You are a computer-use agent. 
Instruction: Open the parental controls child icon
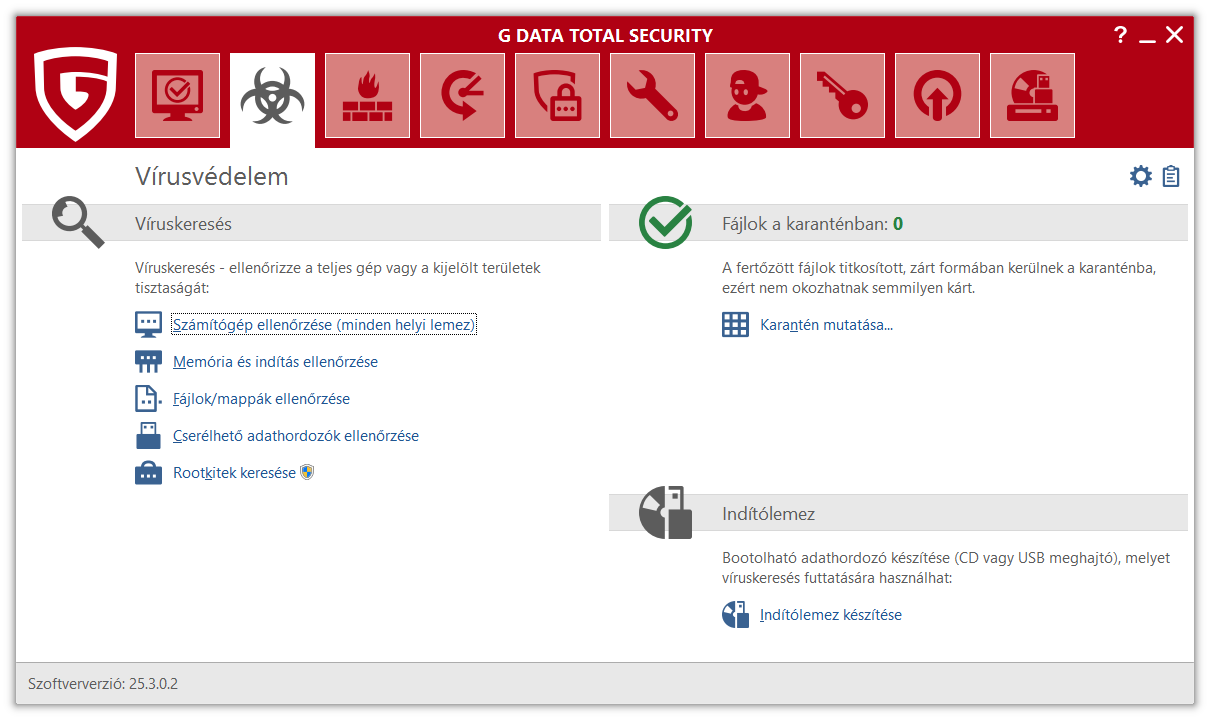(747, 95)
